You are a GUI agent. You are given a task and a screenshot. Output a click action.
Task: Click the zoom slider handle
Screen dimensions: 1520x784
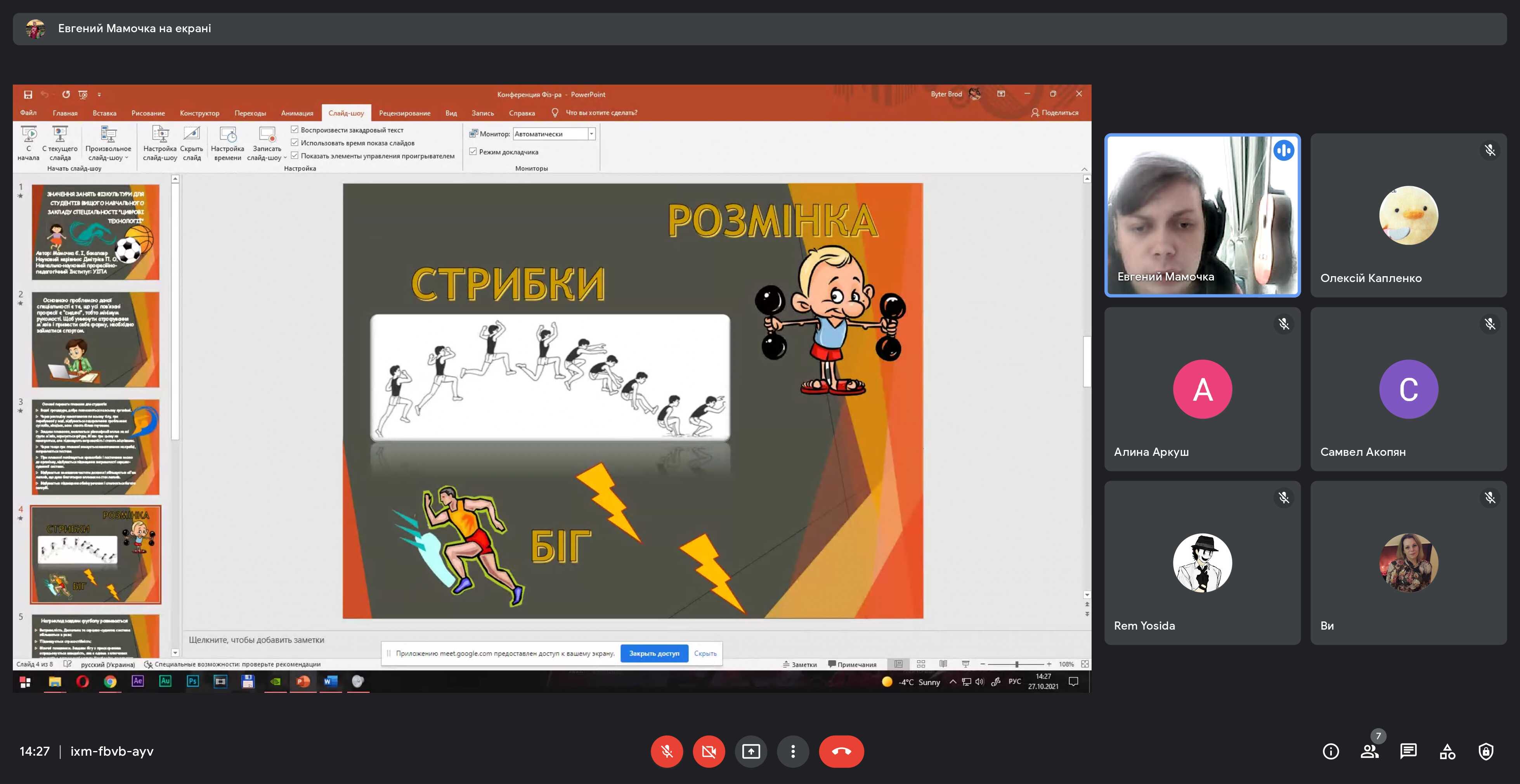tap(1016, 664)
